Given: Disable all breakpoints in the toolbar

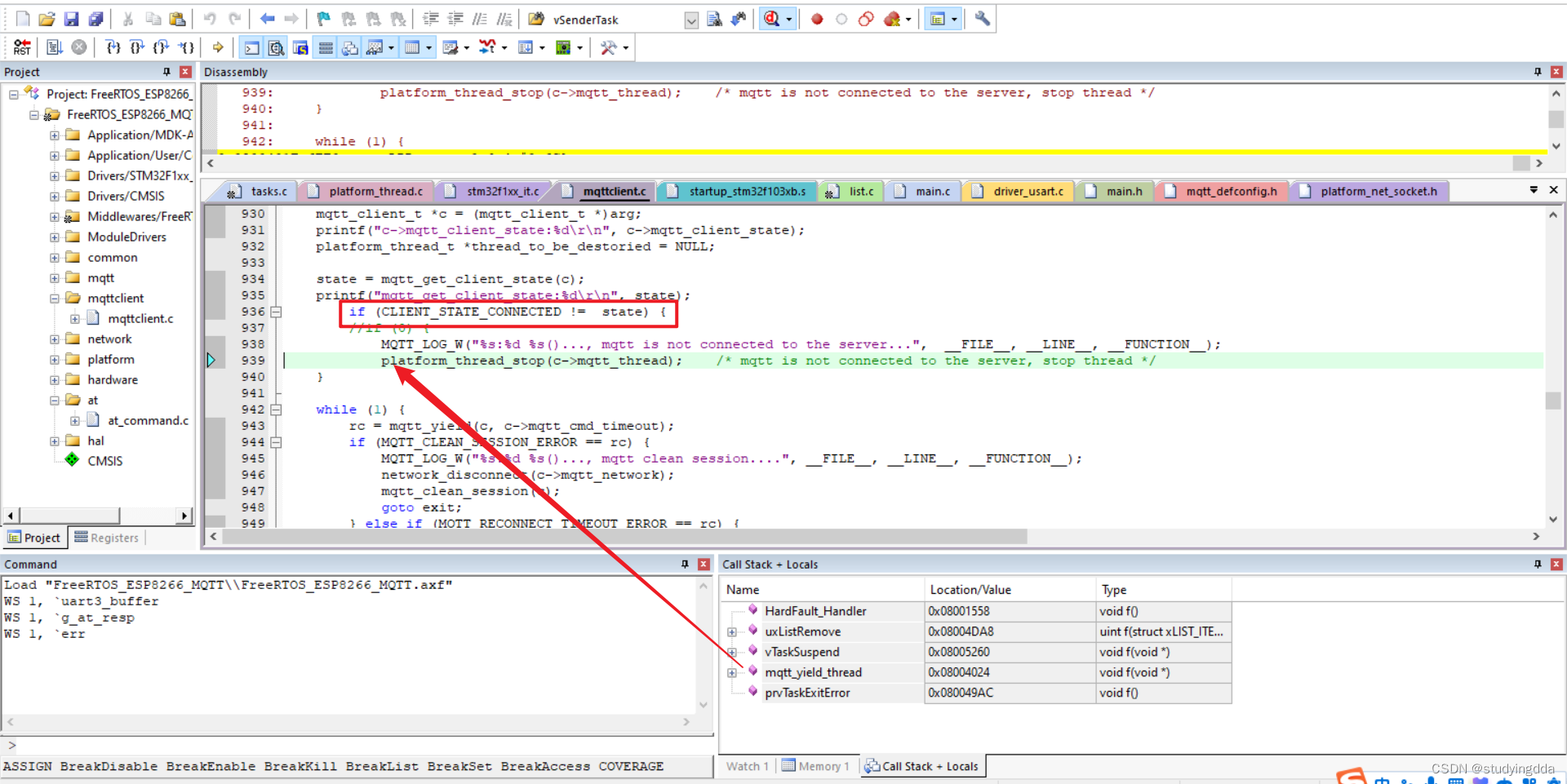Looking at the screenshot, I should (866, 19).
